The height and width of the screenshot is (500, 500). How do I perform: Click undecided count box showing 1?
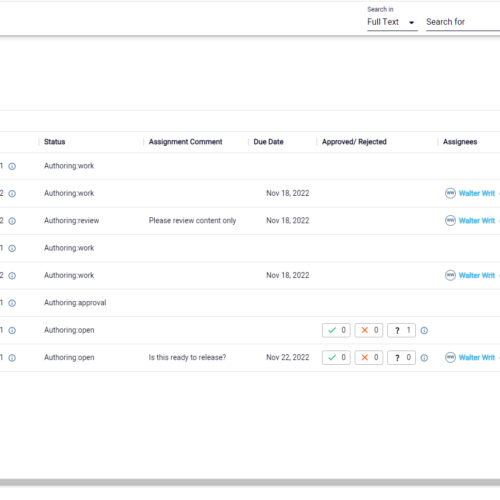coord(401,330)
